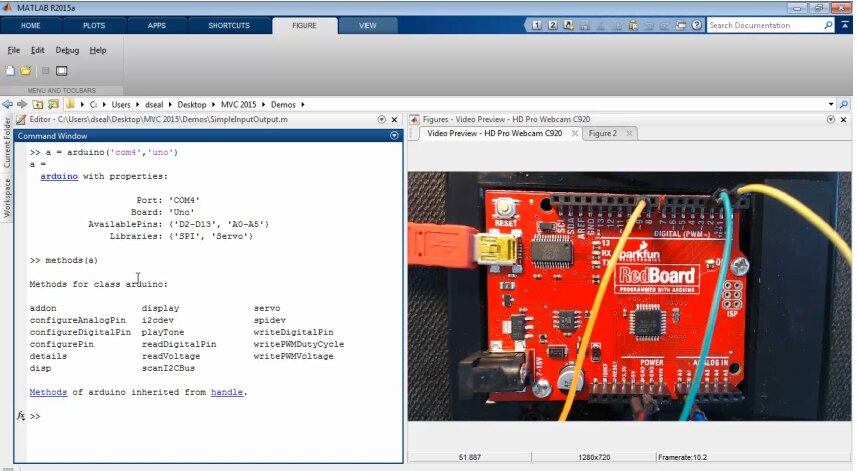The width and height of the screenshot is (858, 471).
Task: Click the shortcut 1 icon in quick access bar
Action: [537, 25]
